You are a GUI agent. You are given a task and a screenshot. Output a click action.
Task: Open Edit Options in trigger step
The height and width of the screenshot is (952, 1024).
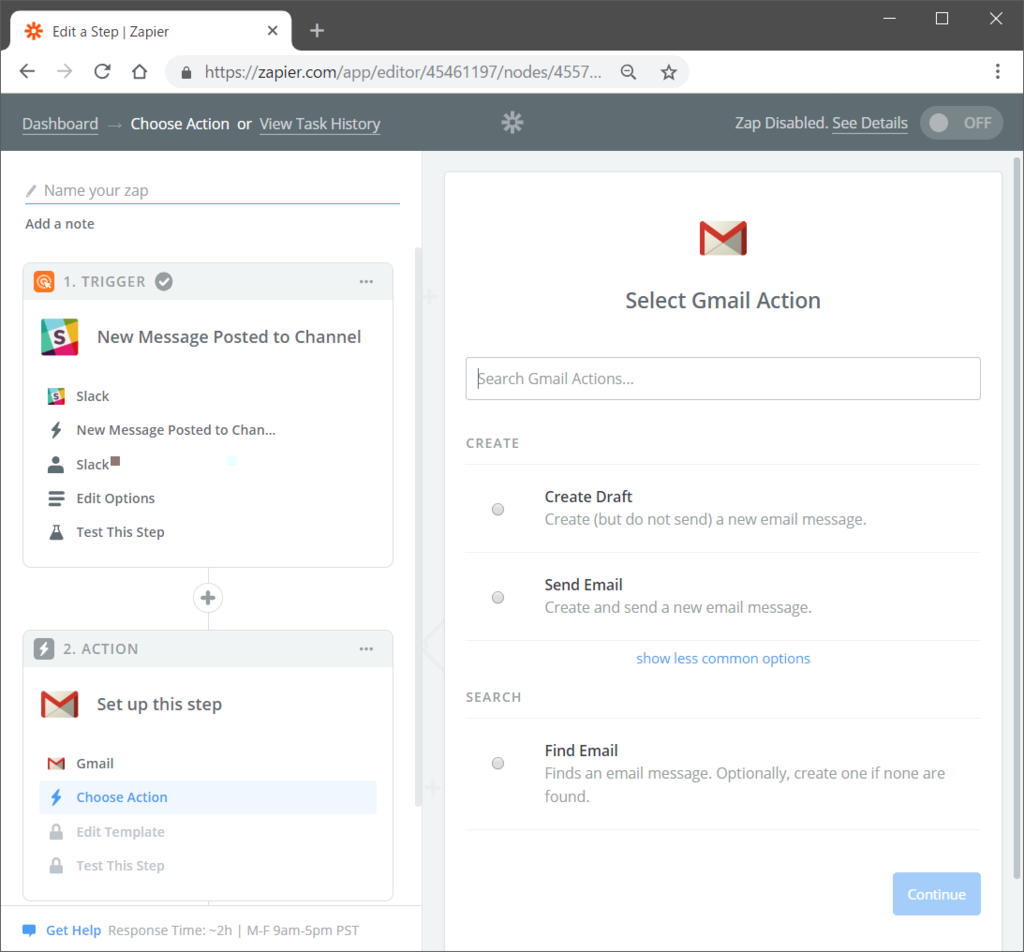tap(208, 498)
